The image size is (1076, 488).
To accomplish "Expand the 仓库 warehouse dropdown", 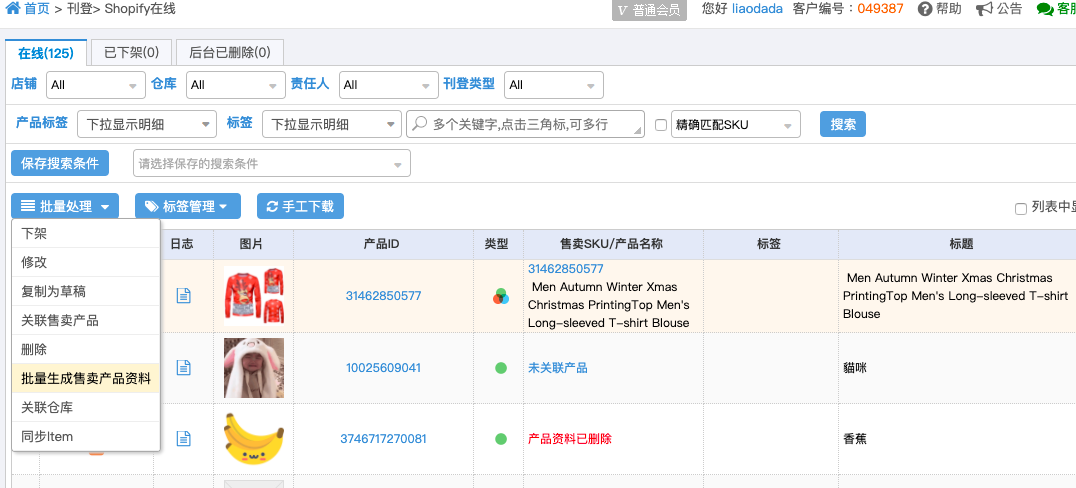I will click(x=236, y=85).
